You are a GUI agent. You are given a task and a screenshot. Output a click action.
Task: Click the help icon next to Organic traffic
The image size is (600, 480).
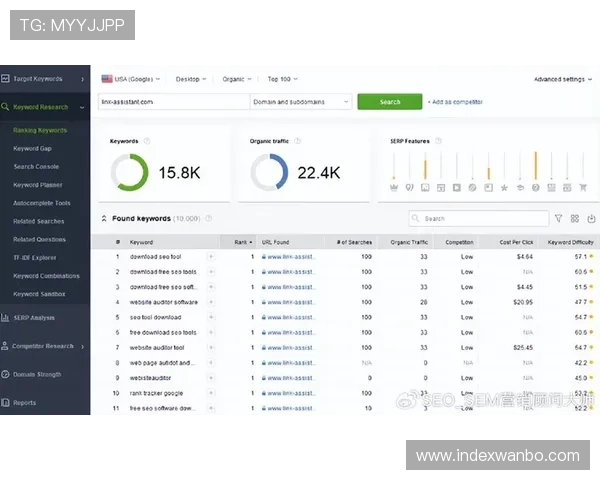[x=298, y=141]
